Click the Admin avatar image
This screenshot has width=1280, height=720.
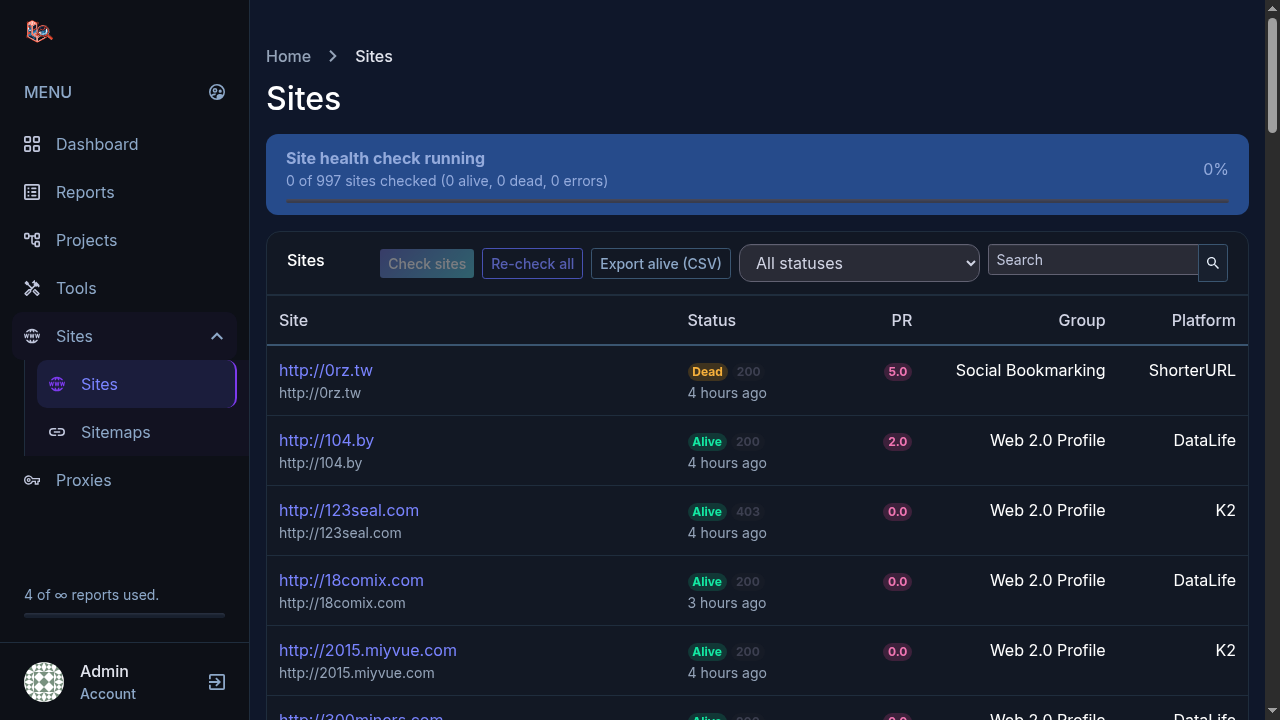(44, 682)
